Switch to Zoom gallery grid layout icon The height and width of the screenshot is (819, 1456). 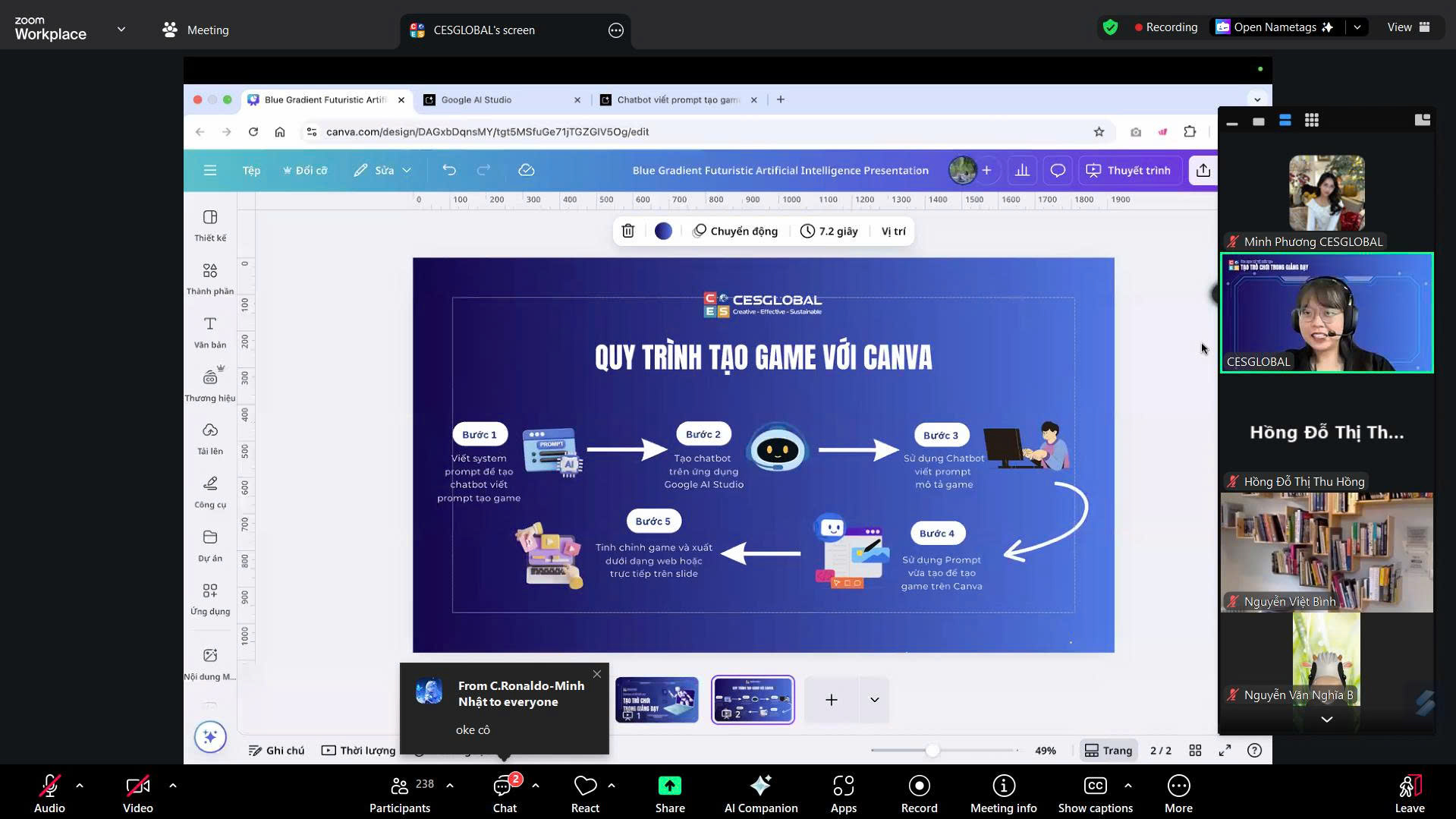pyautogui.click(x=1311, y=120)
